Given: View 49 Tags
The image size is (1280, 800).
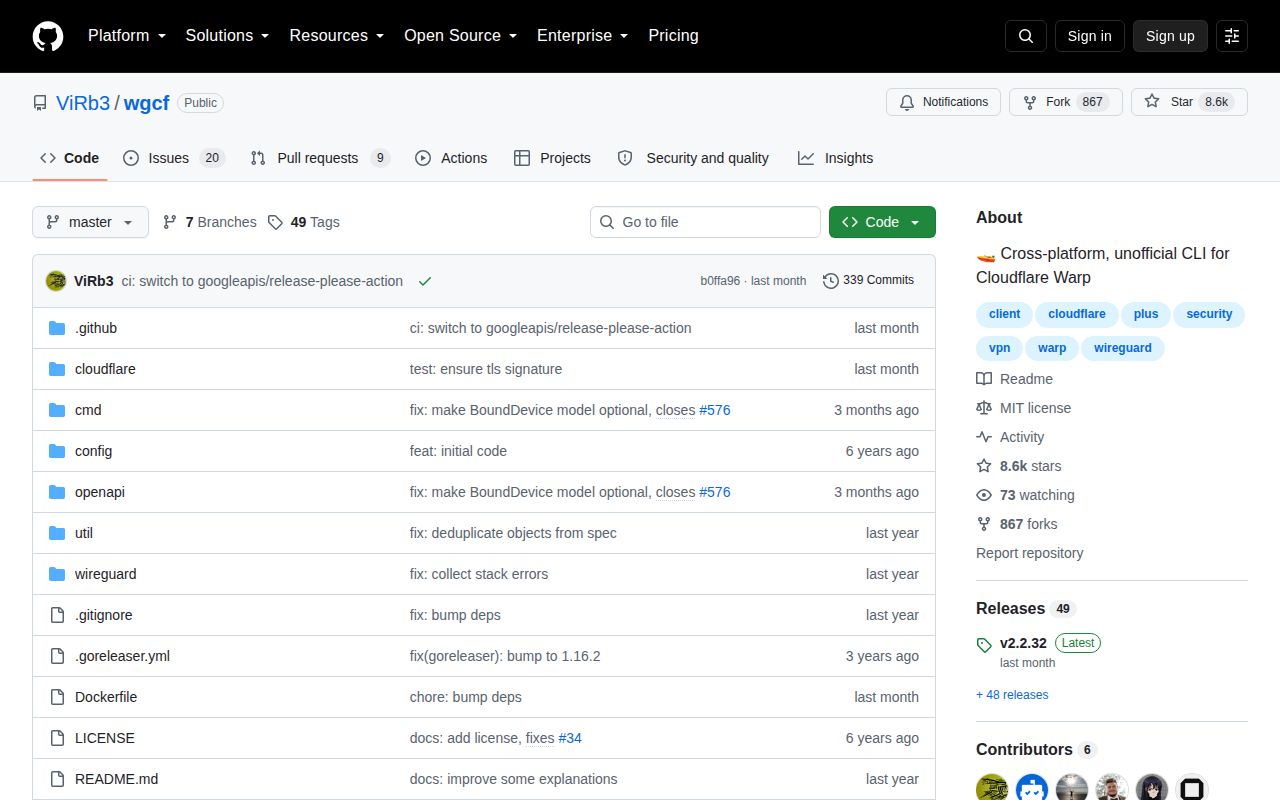Looking at the screenshot, I should (x=304, y=222).
